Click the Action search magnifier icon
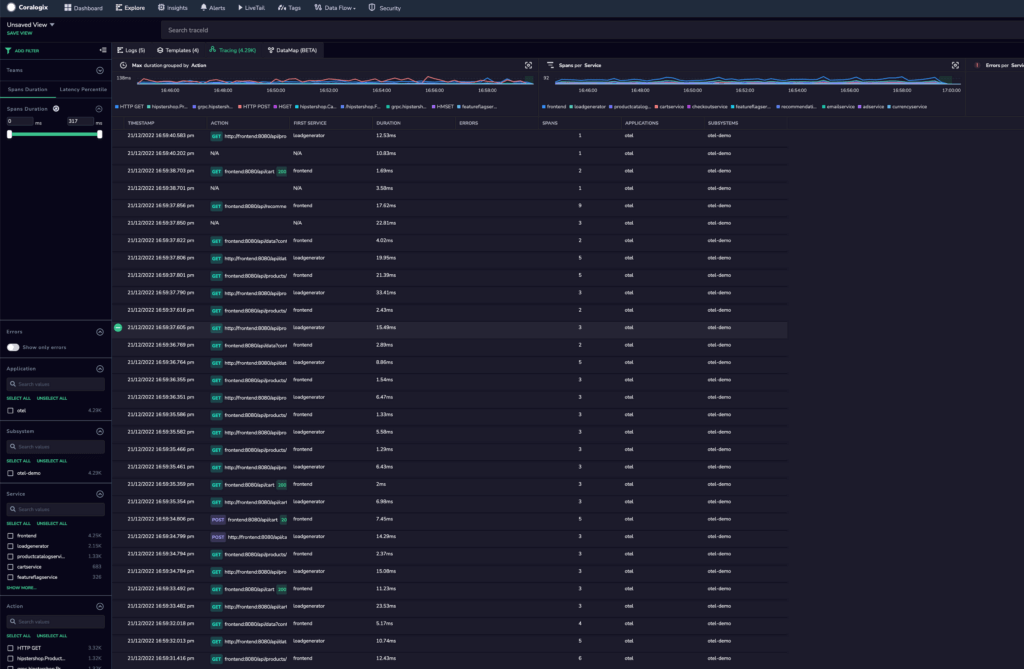 pyautogui.click(x=12, y=622)
